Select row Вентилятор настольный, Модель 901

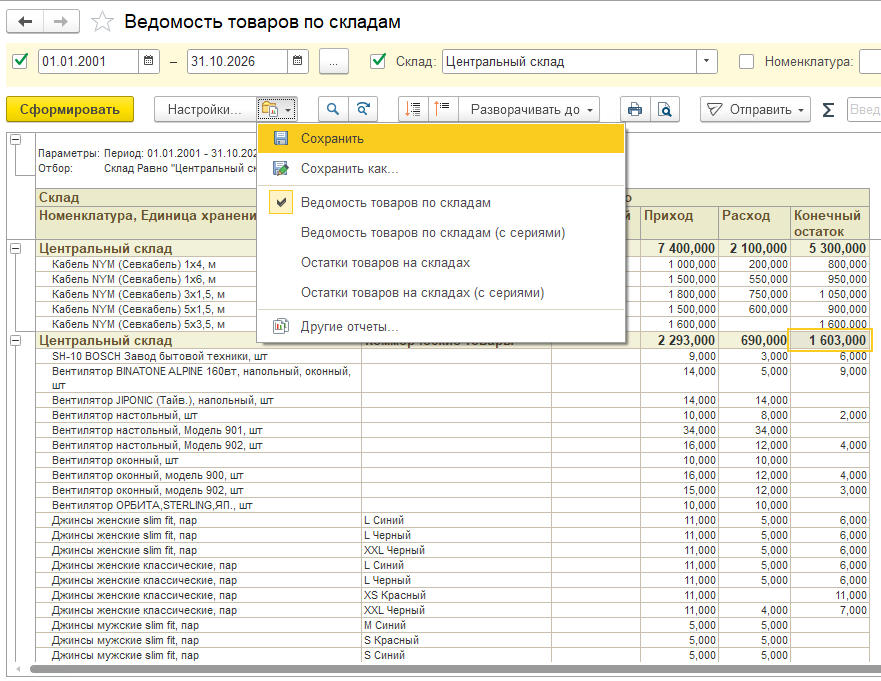198,430
